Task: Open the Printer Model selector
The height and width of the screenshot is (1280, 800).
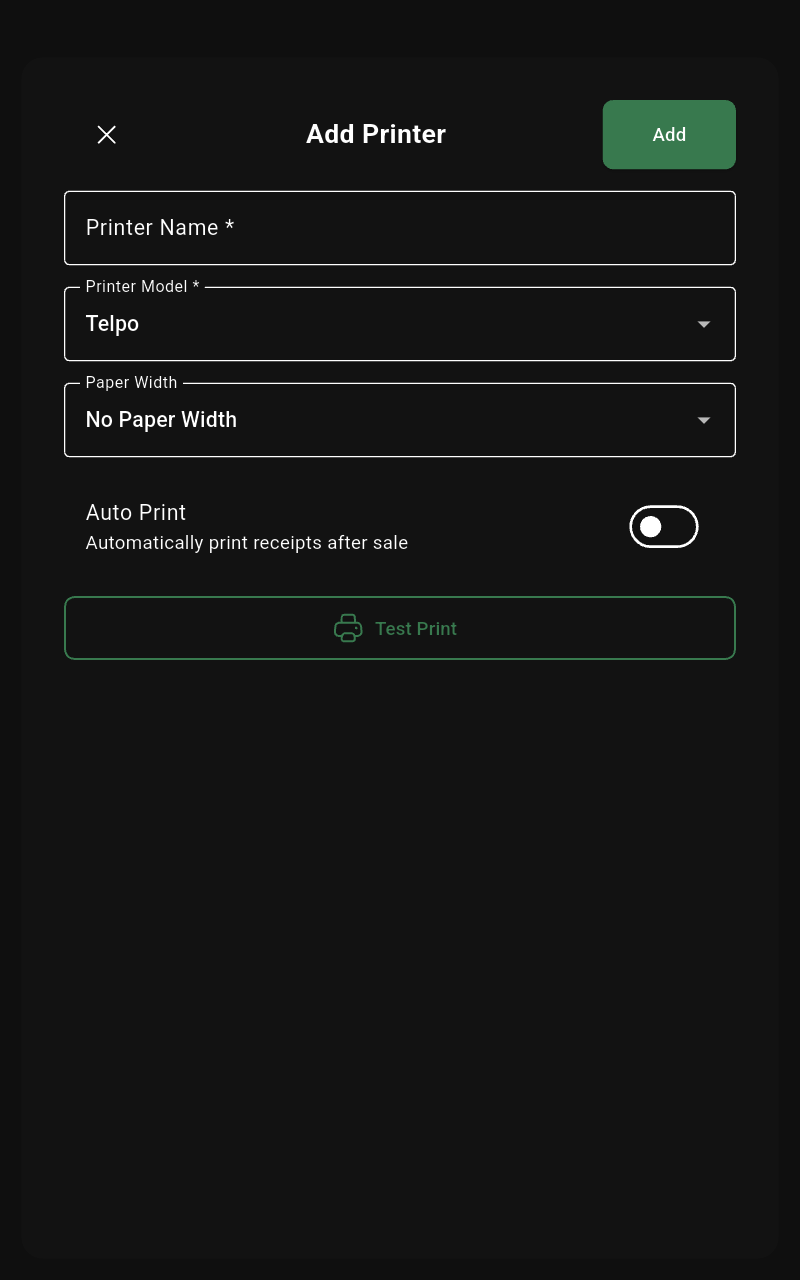Action: [400, 324]
